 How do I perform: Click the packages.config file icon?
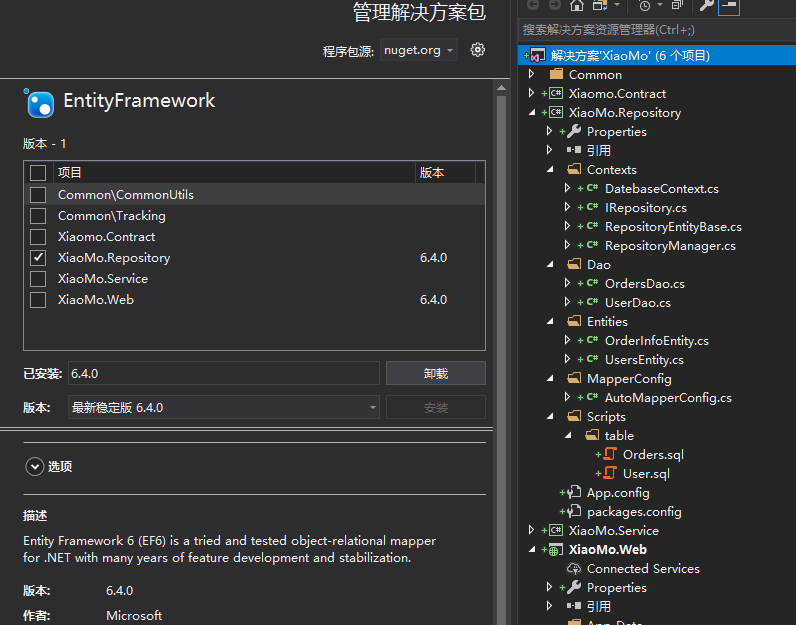click(x=574, y=511)
